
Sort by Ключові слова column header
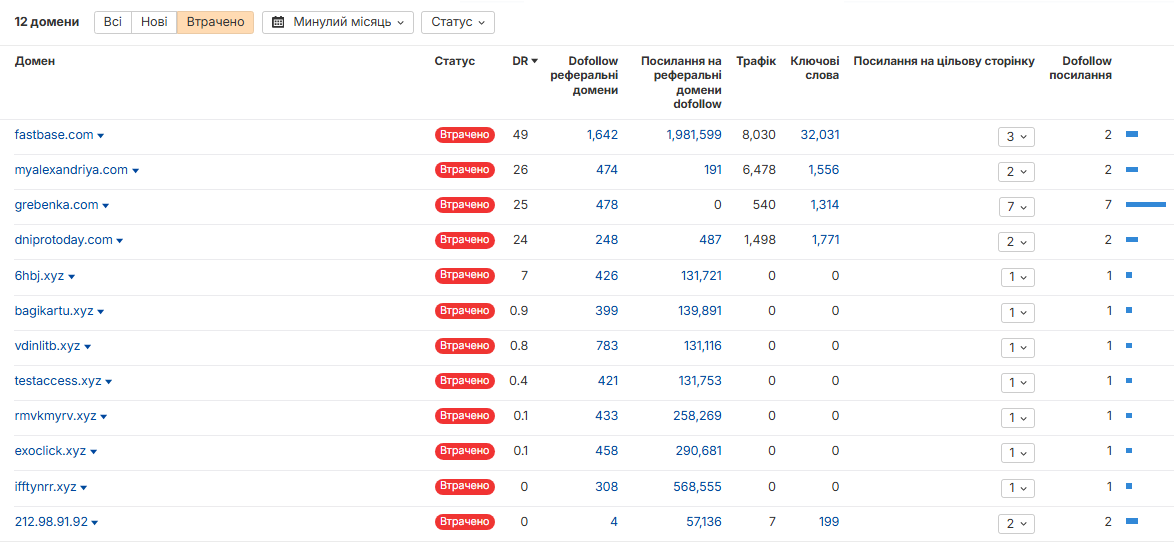814,68
